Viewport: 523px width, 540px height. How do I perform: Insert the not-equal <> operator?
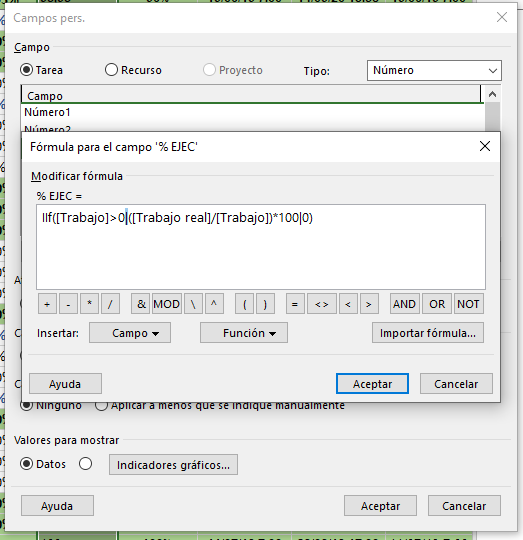coord(322,304)
